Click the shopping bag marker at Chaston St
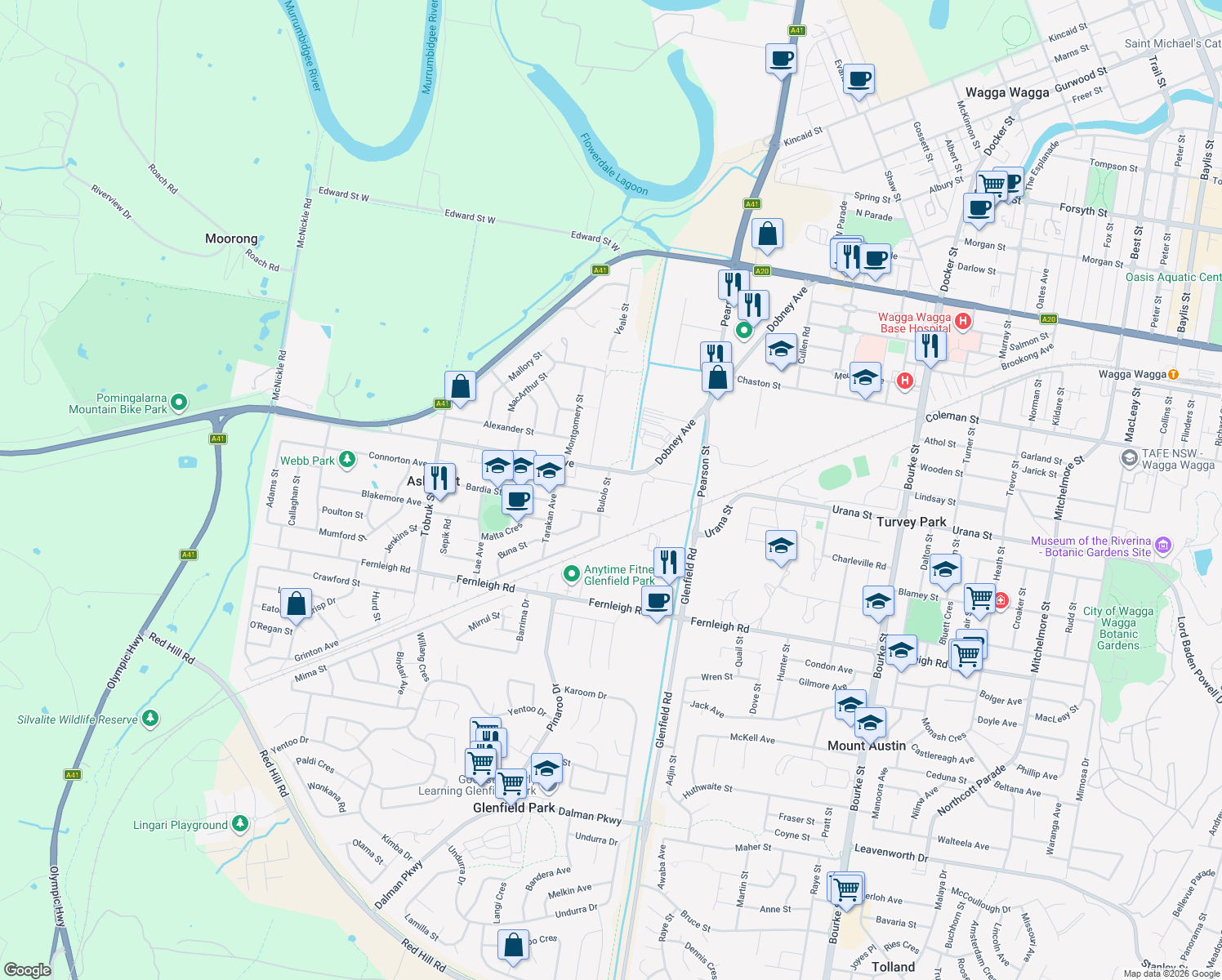Screen dimensions: 1222x980 point(717,378)
